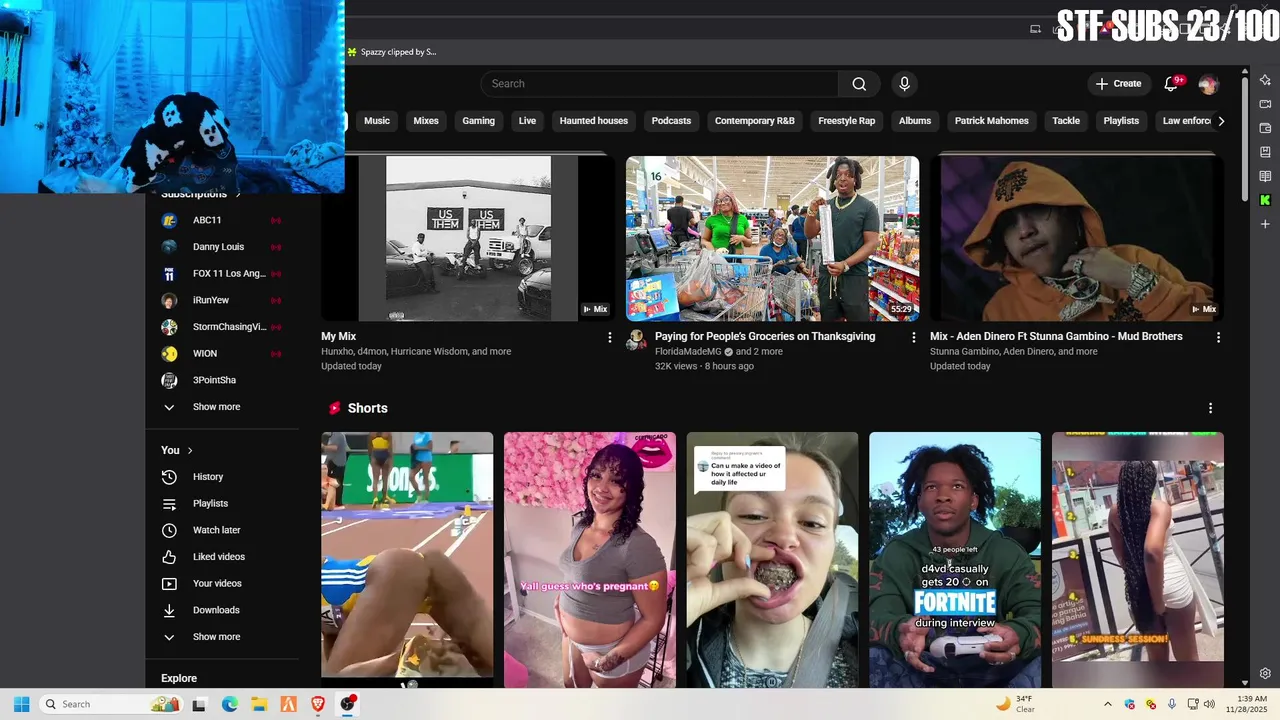Click the taskbar volume icon
Screen dimensions: 1280x720
(x=1209, y=704)
